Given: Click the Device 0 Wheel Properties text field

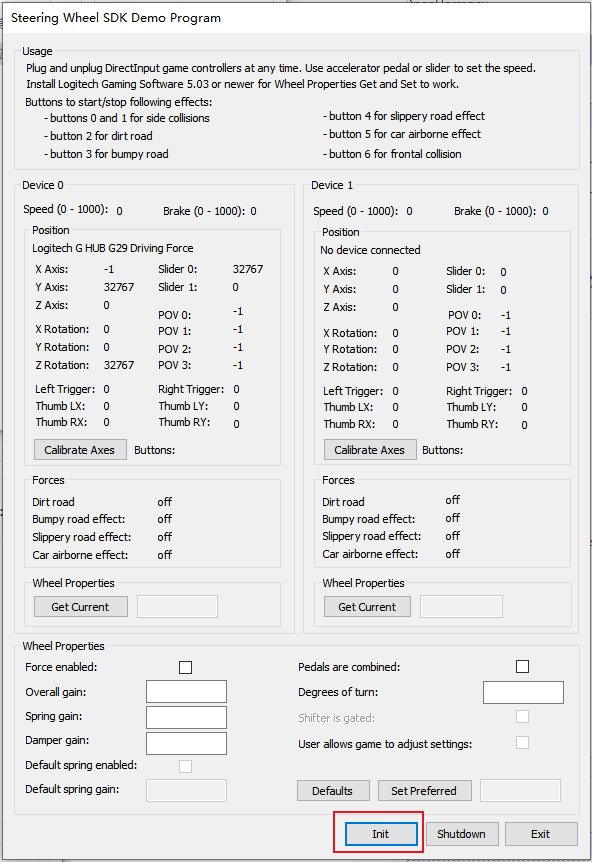Looking at the screenshot, I should tap(178, 606).
